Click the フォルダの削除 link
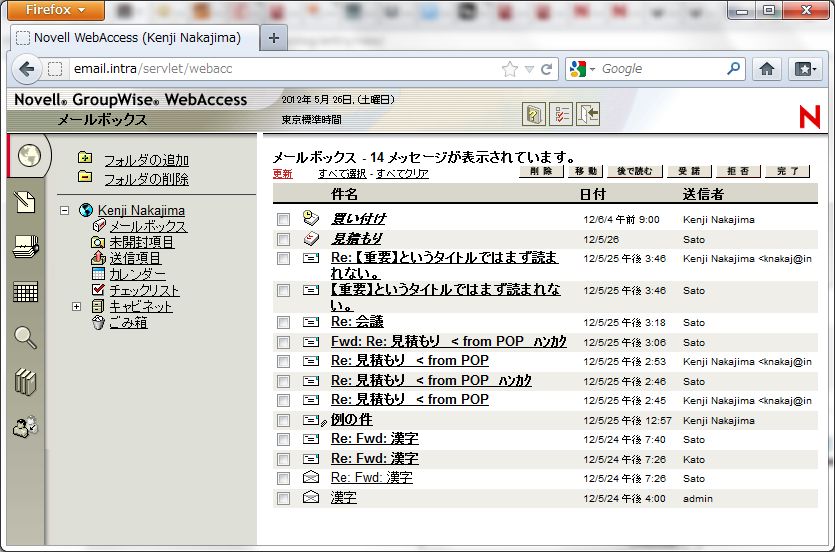The height and width of the screenshot is (552, 835). 146,179
